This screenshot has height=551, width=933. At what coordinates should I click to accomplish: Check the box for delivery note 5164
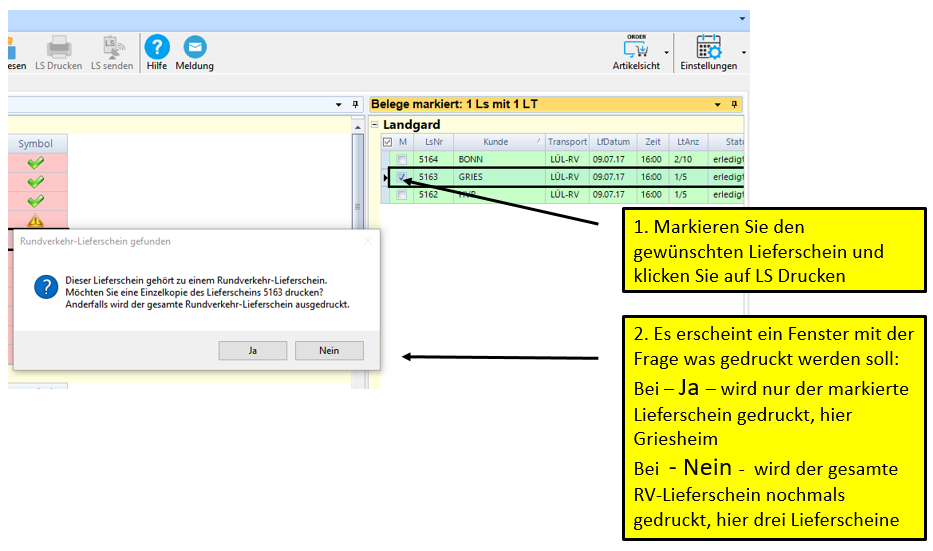click(402, 159)
